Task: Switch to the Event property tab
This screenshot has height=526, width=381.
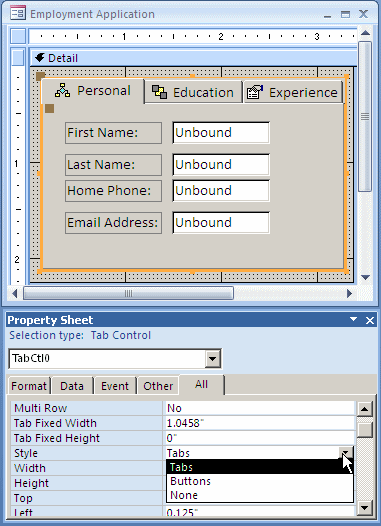Action: (115, 386)
